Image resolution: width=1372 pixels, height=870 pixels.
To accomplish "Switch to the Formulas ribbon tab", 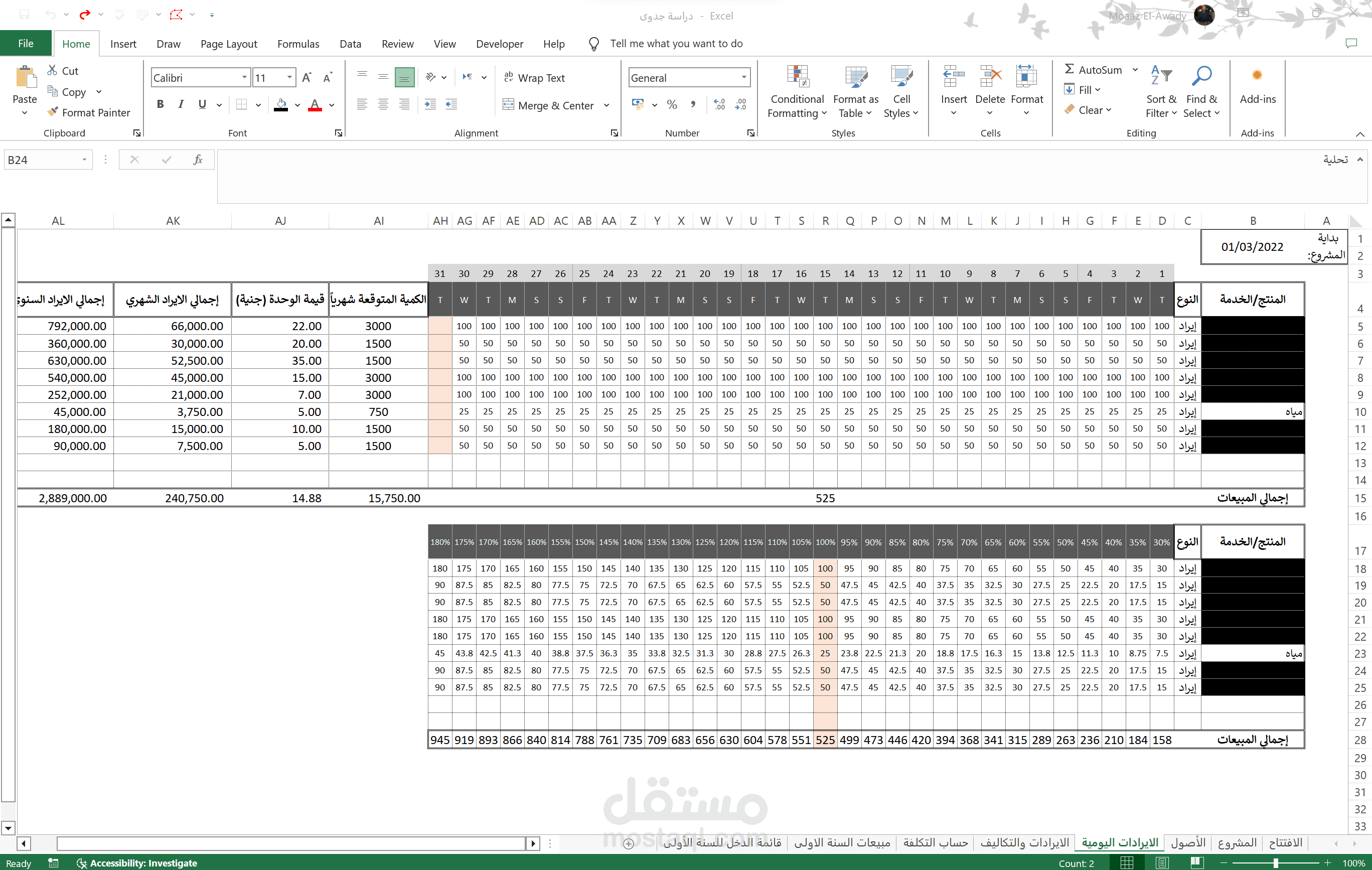I will [298, 44].
